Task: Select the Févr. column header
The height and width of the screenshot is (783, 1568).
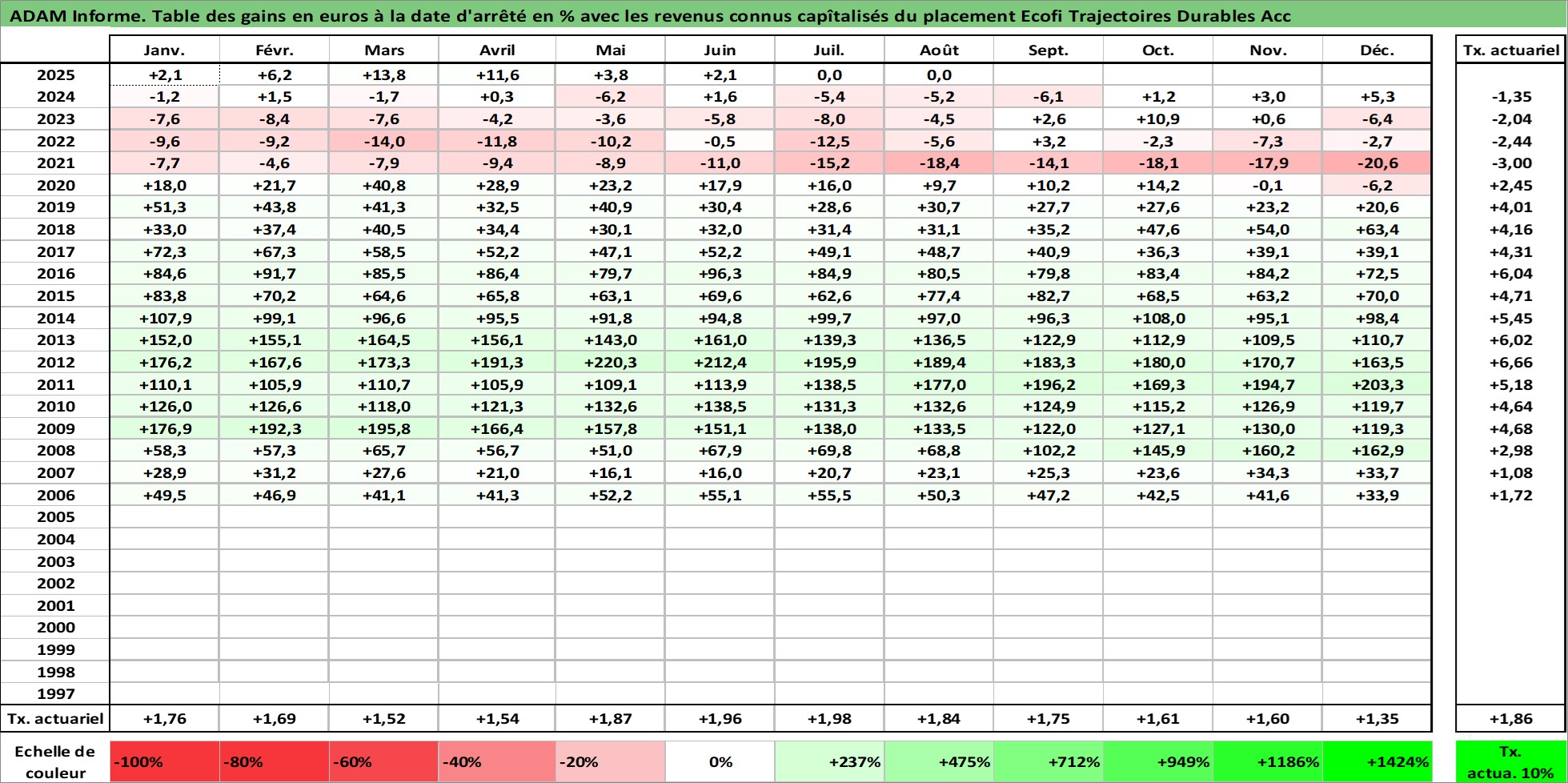Action: coord(275,50)
